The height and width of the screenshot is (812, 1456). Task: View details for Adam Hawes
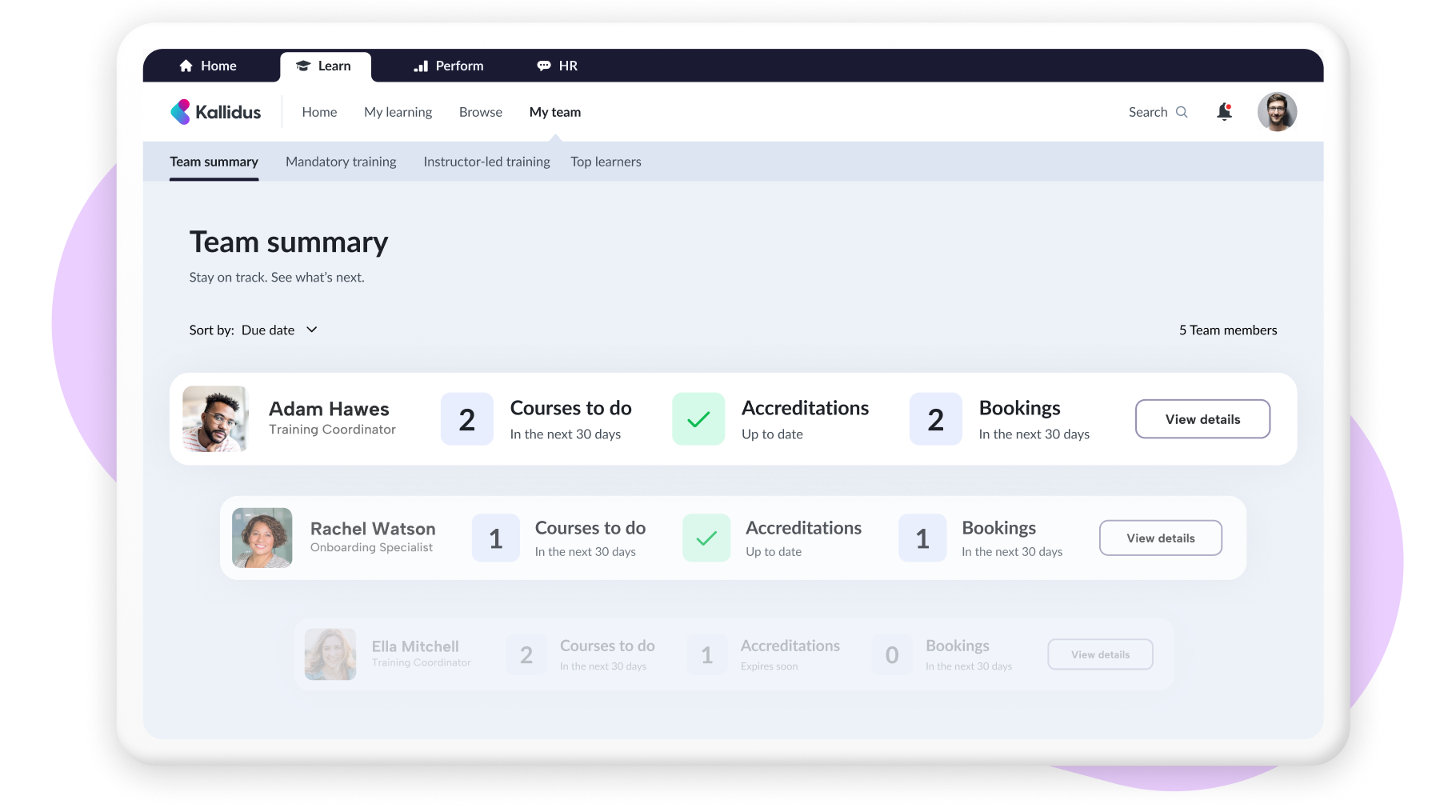pyautogui.click(x=1202, y=419)
